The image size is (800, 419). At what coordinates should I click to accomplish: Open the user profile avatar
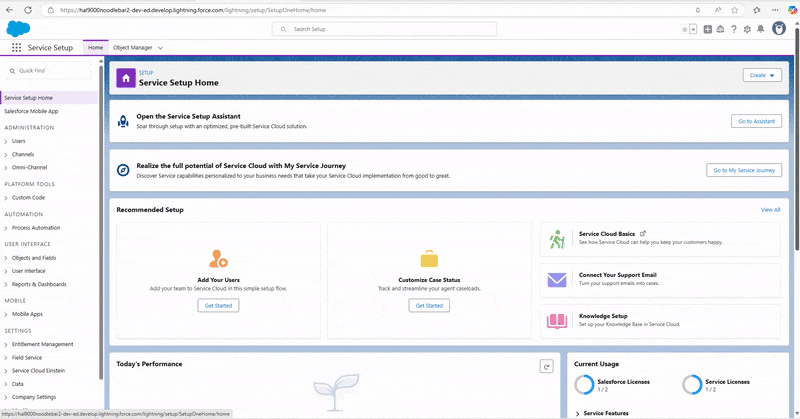[779, 29]
